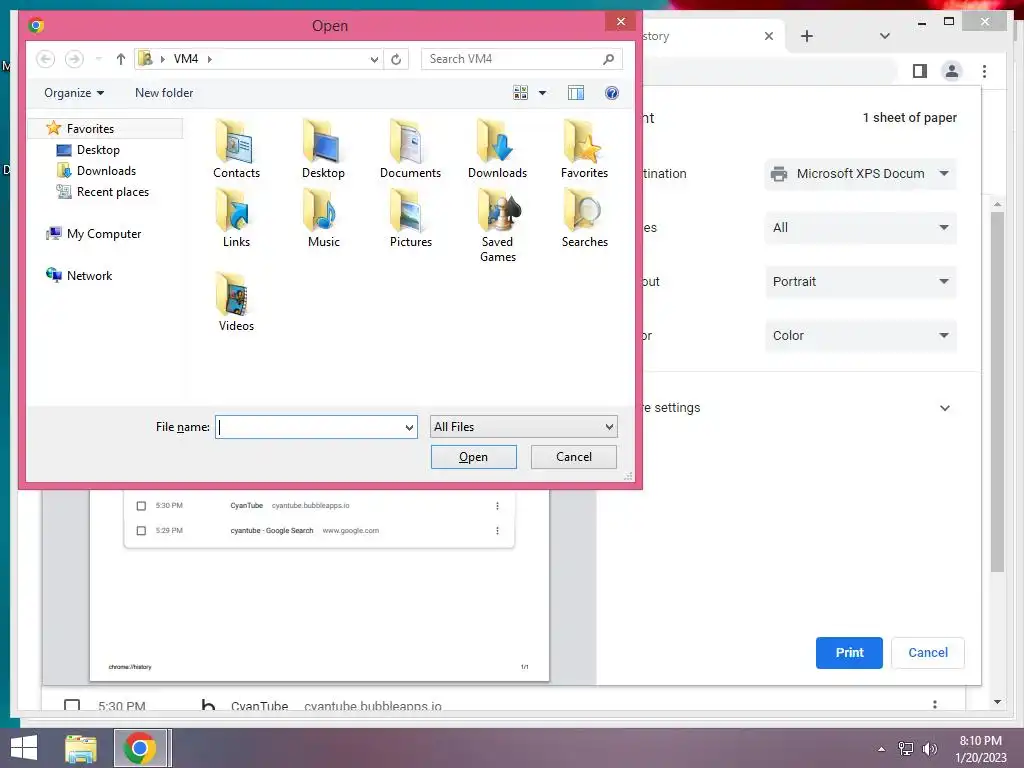Select Favorites in navigation pane

tap(90, 129)
